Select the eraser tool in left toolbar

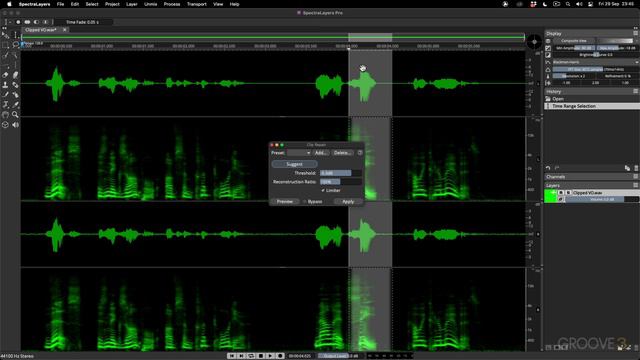[5, 75]
